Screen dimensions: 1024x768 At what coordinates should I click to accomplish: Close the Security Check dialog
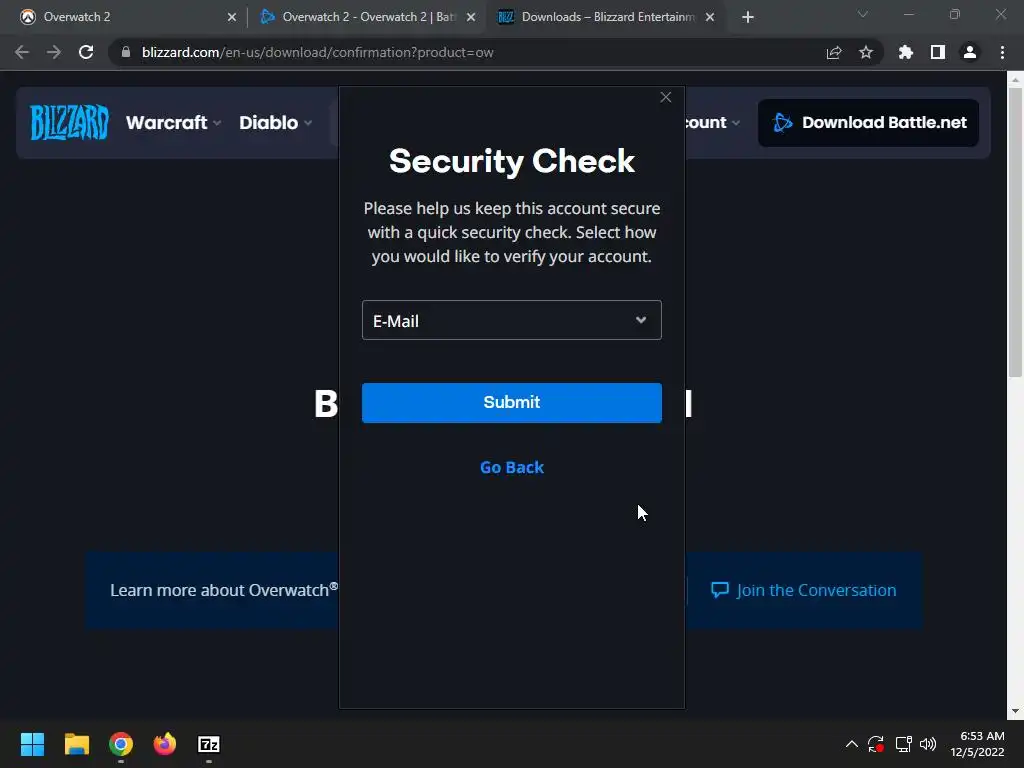pyautogui.click(x=665, y=97)
